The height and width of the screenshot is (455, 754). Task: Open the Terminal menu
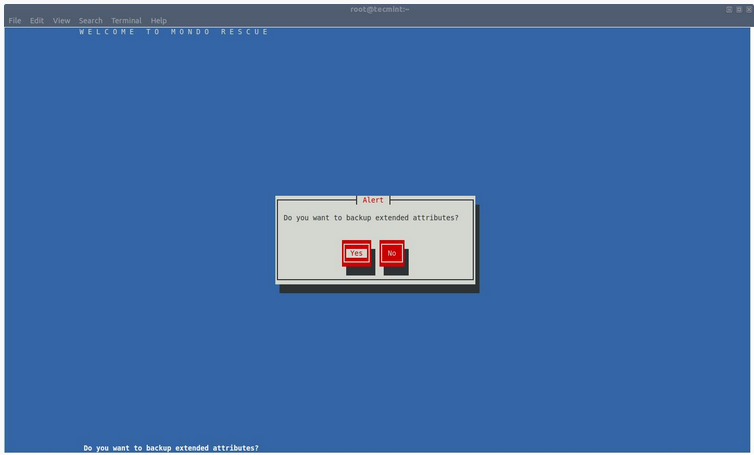click(x=126, y=20)
